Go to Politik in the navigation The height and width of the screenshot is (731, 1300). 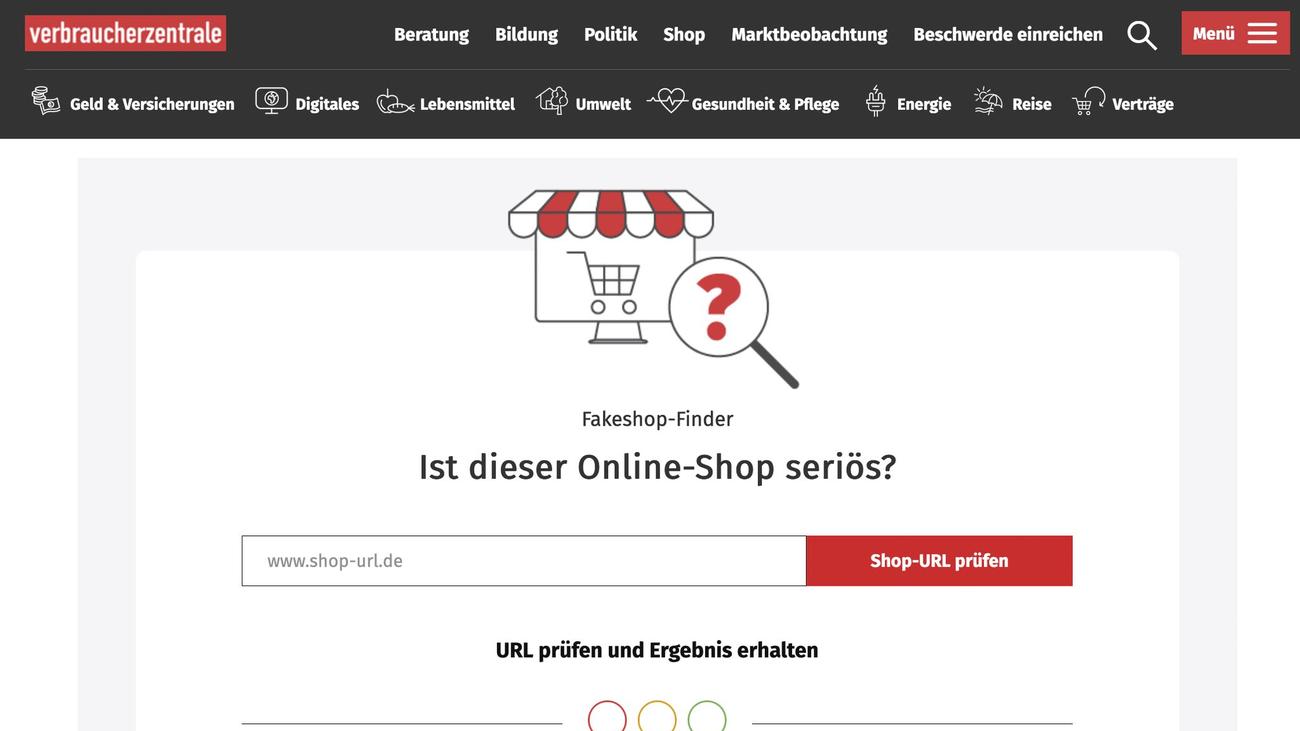coord(610,34)
